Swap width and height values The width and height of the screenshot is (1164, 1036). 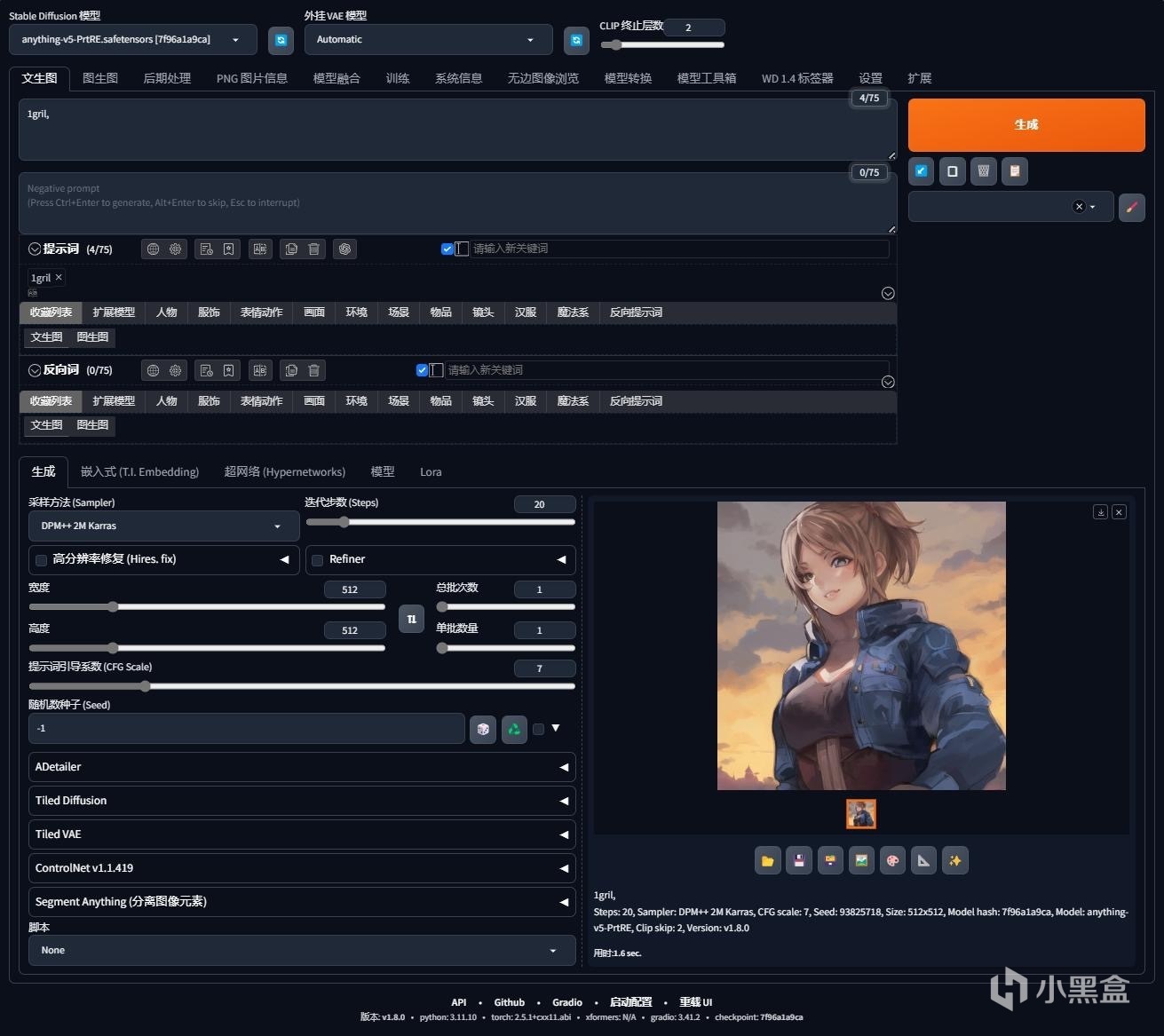click(411, 619)
